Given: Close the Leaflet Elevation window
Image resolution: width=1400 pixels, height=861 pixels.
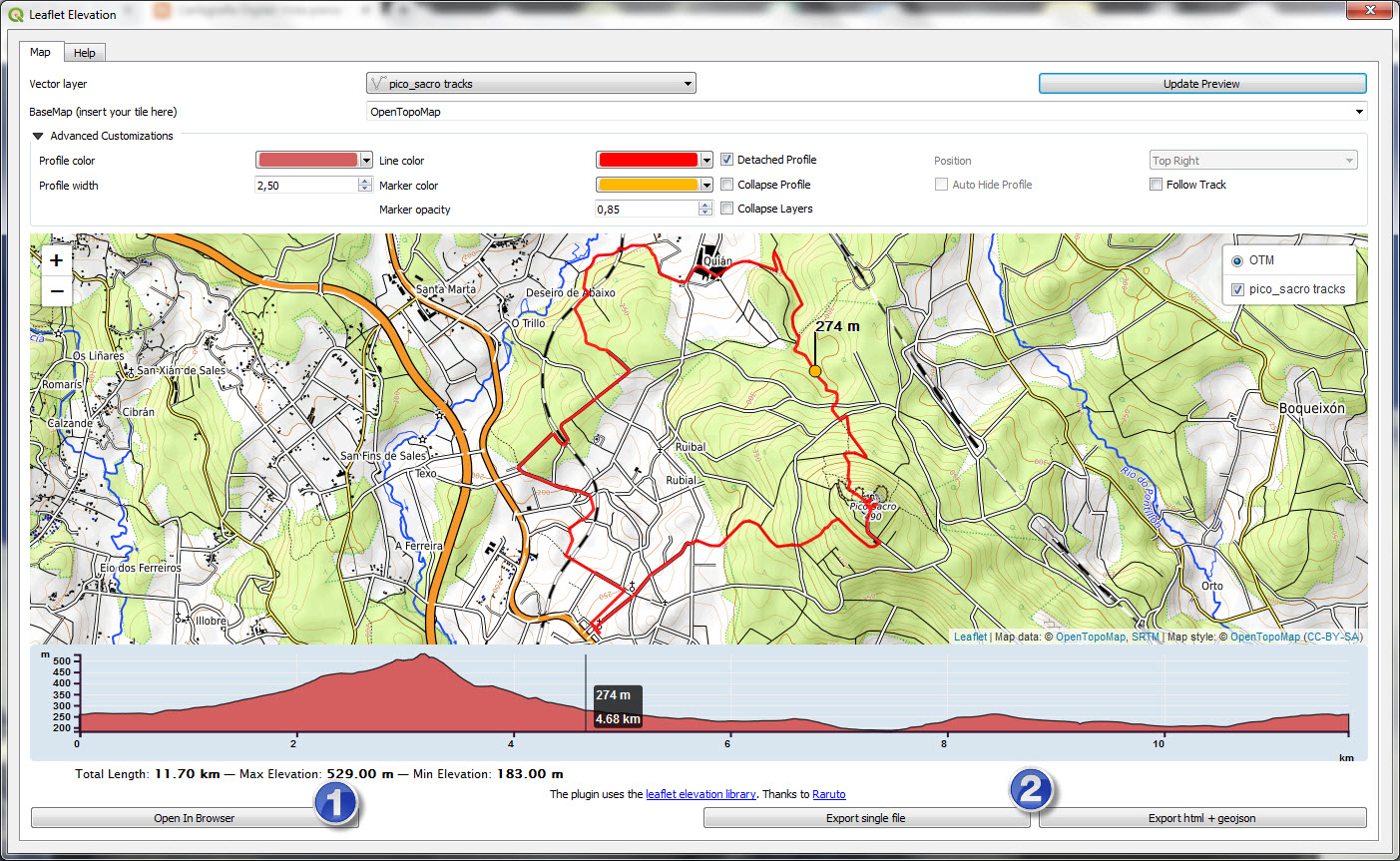Looking at the screenshot, I should coord(1368,10).
